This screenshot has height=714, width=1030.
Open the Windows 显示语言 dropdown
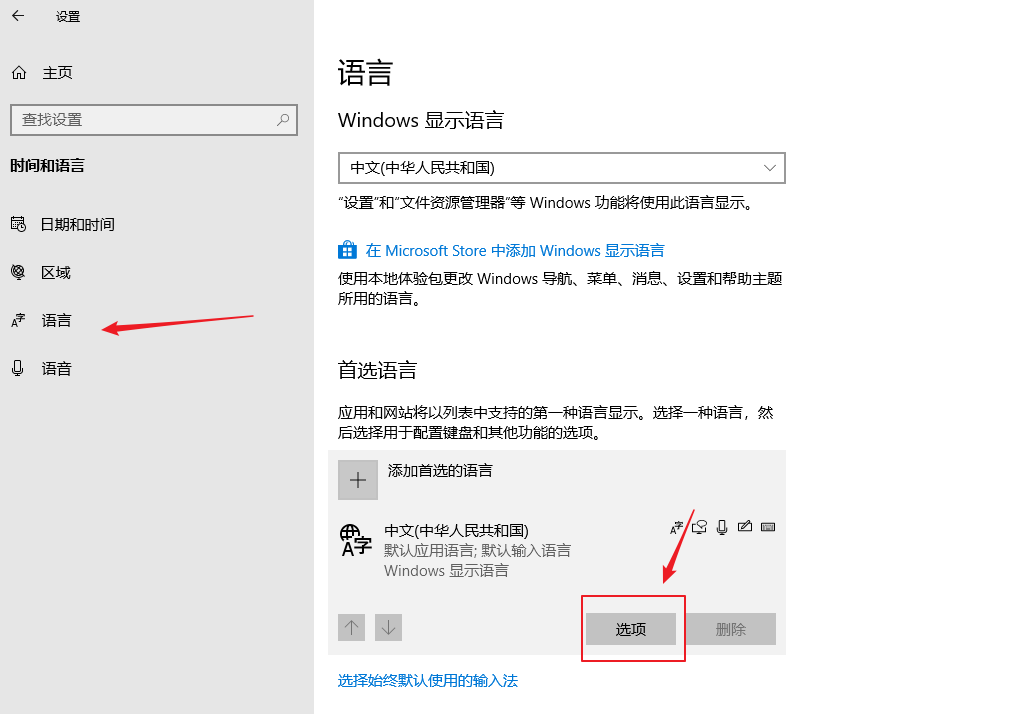click(x=562, y=168)
